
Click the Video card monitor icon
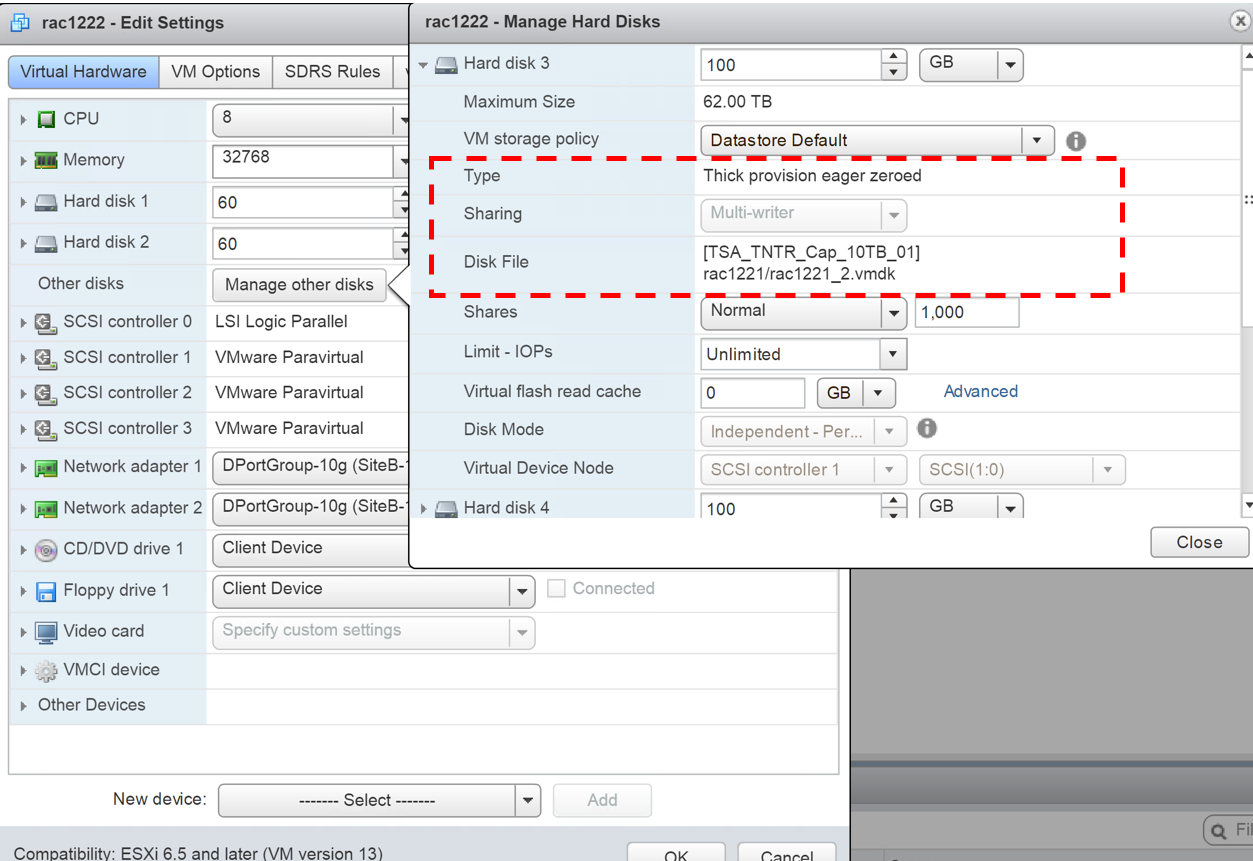(x=46, y=632)
